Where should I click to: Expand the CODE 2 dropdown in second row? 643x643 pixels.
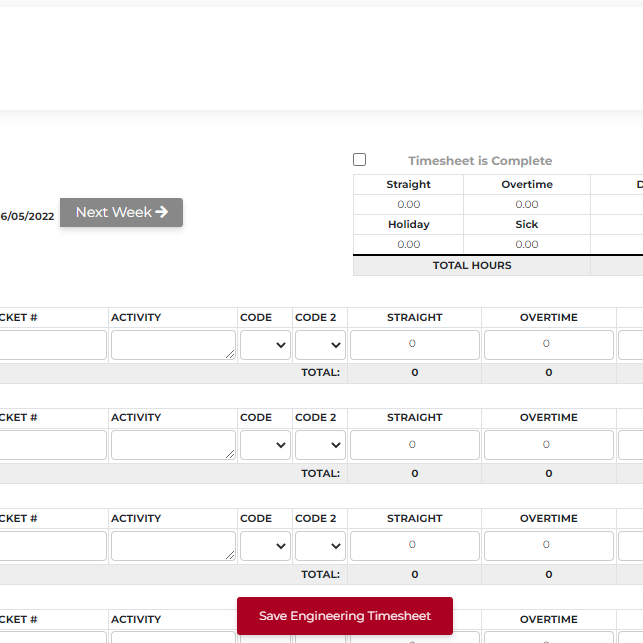pos(320,445)
